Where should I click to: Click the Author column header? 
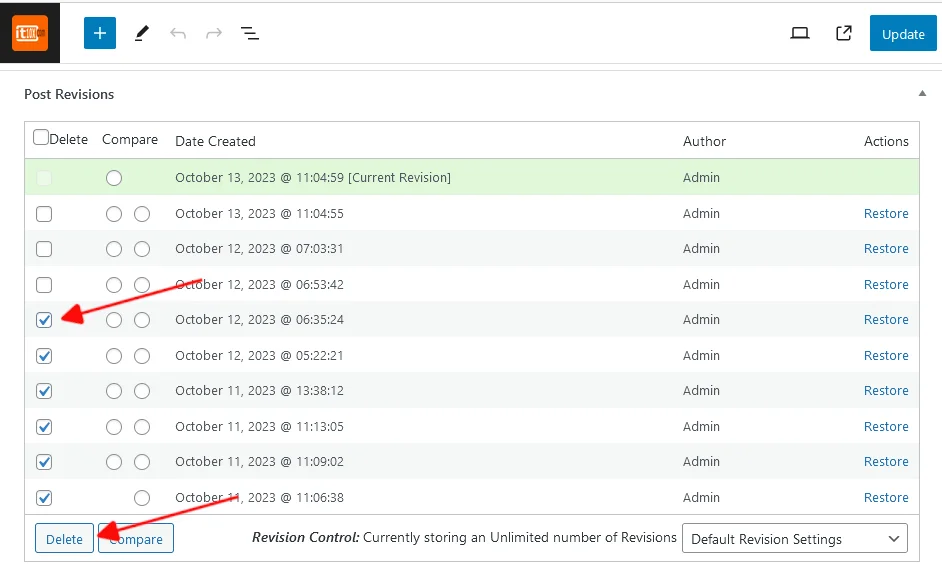coord(704,141)
